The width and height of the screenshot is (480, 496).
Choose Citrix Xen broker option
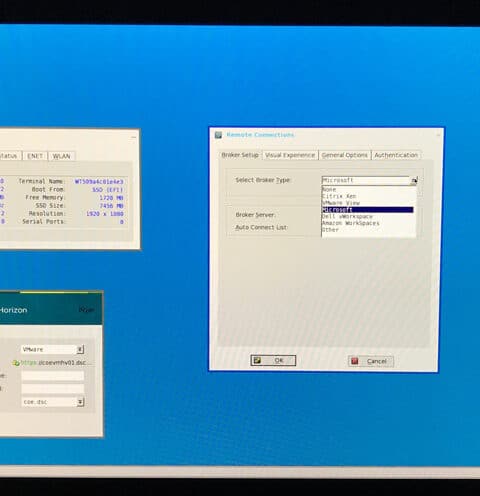tap(339, 196)
